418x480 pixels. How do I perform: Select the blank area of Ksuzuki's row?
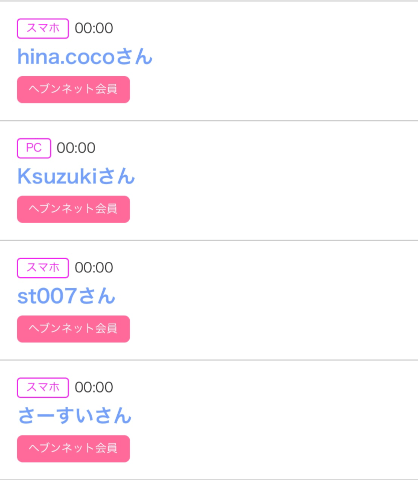coord(273,180)
